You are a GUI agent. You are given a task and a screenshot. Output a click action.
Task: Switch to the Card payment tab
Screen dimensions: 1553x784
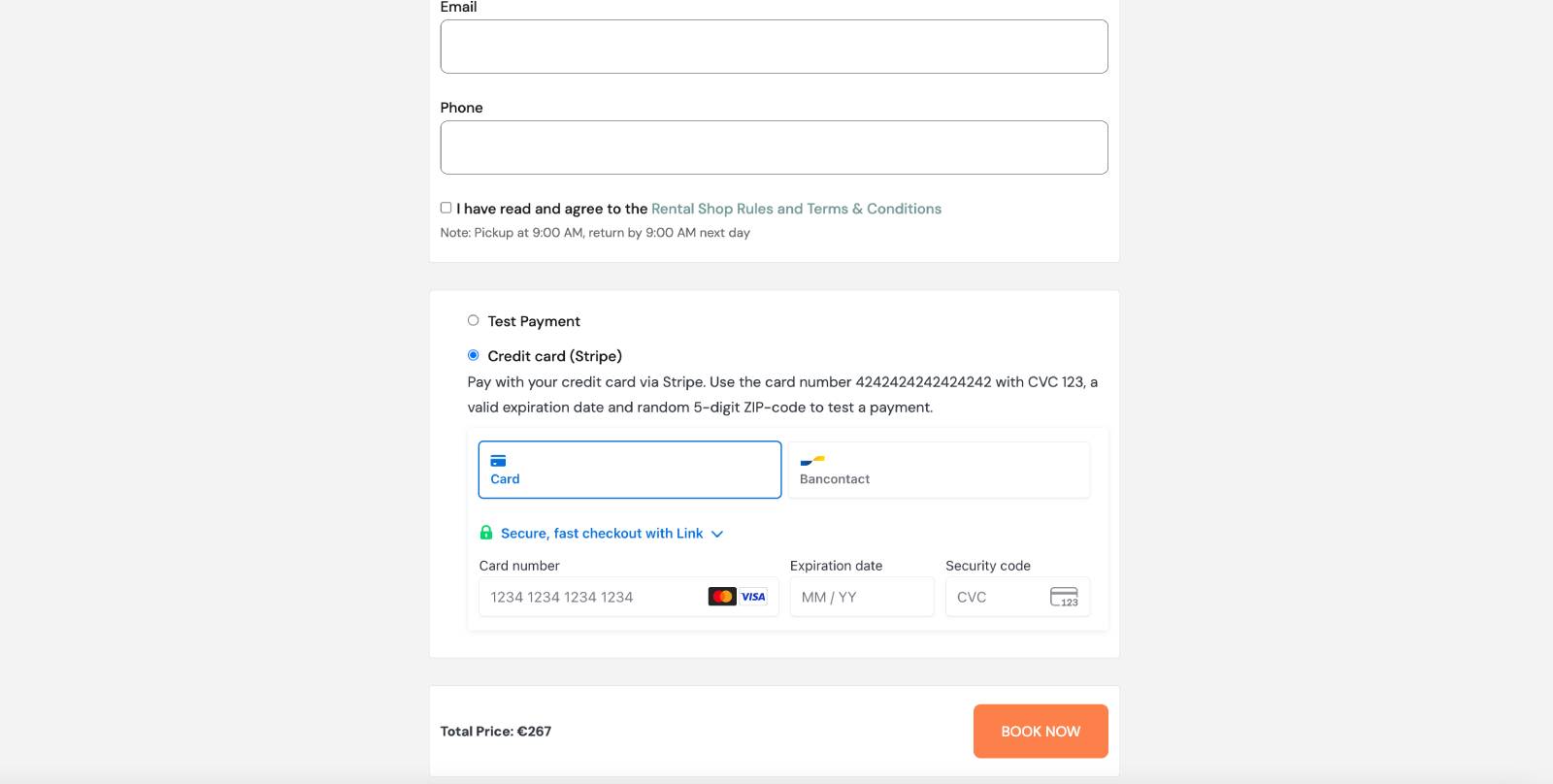[629, 470]
